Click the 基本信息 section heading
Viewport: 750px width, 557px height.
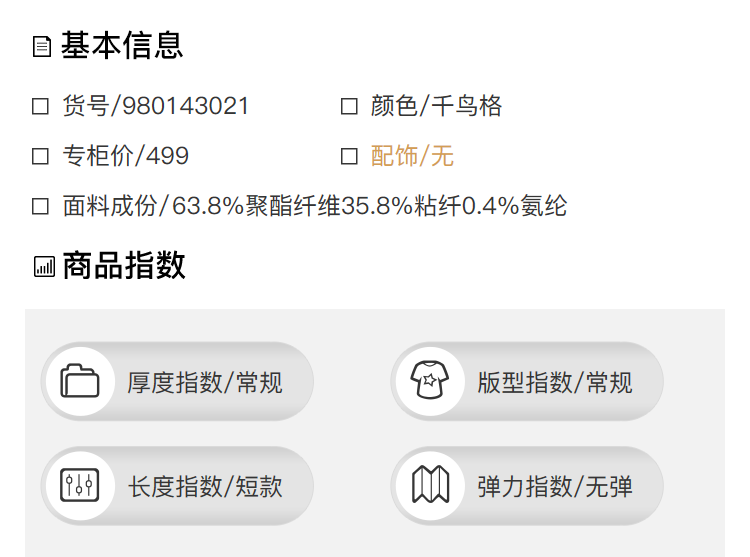click(x=122, y=46)
